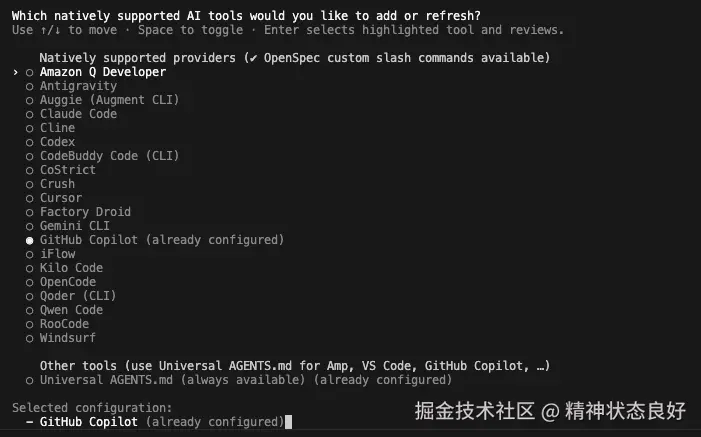
Task: Choose the Cline list entry
Action: click(57, 128)
